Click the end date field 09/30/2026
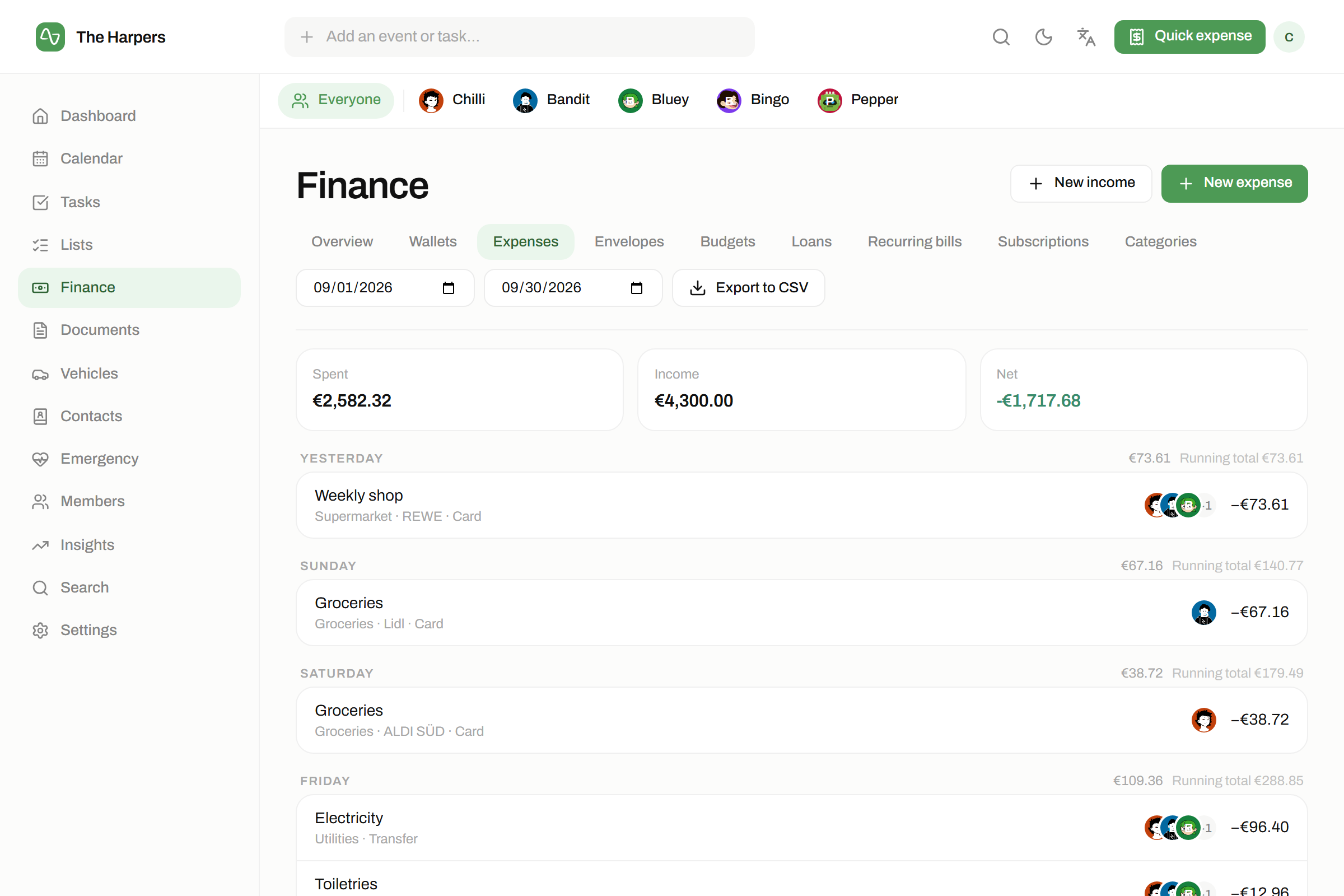The width and height of the screenshot is (1344, 896). (x=573, y=288)
